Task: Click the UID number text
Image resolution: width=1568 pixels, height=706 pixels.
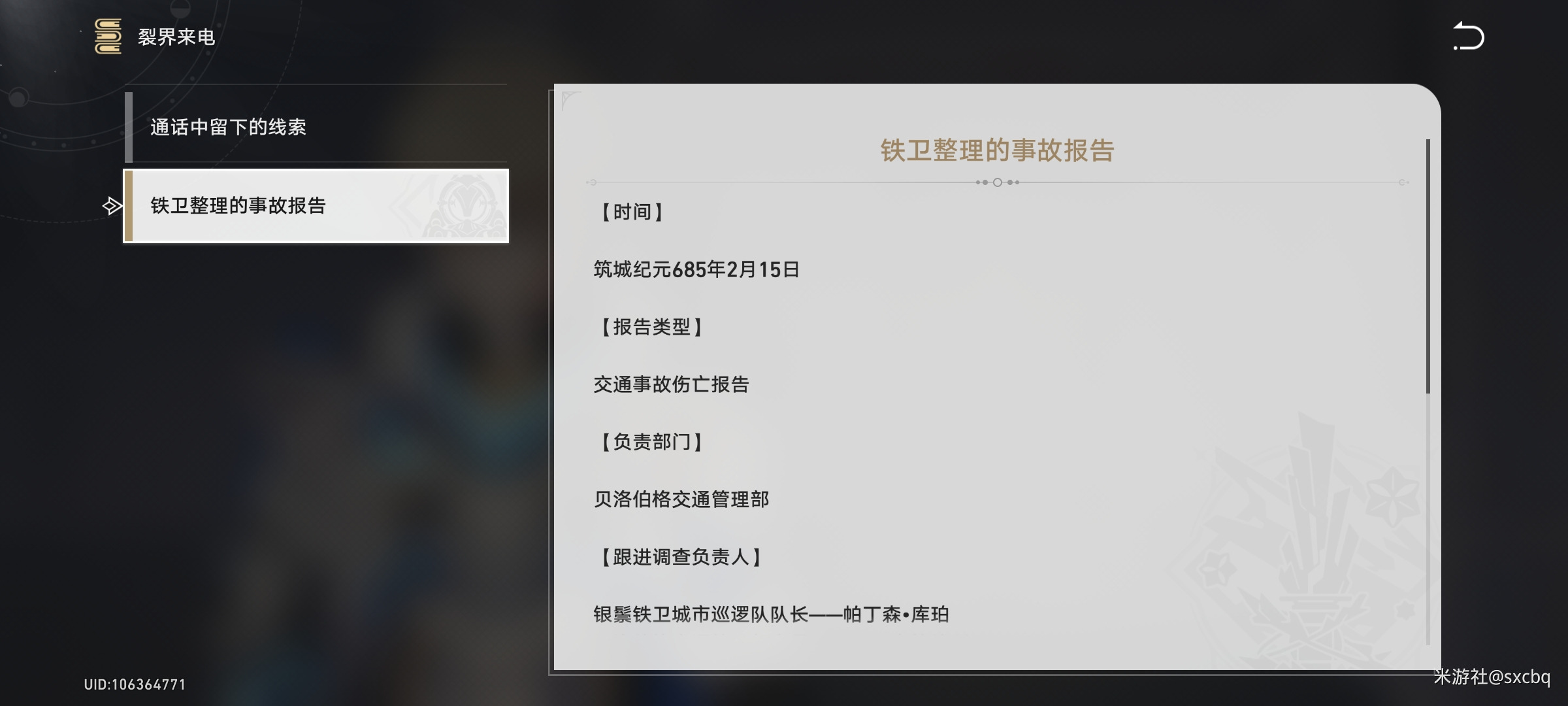Action: (x=135, y=684)
